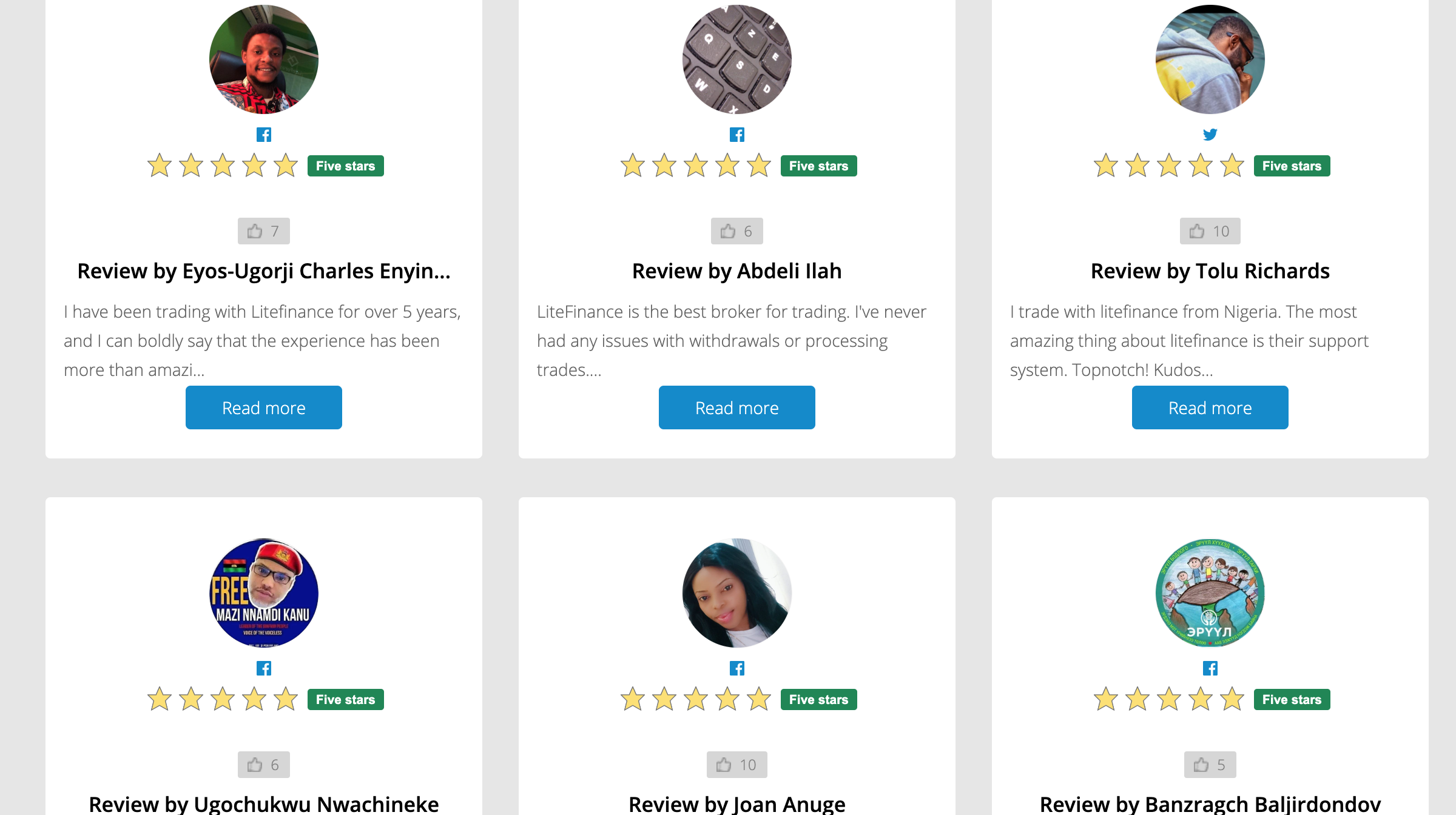The image size is (1456, 815).
Task: Open Tolu Richards' profile photo
Action: tap(1210, 59)
